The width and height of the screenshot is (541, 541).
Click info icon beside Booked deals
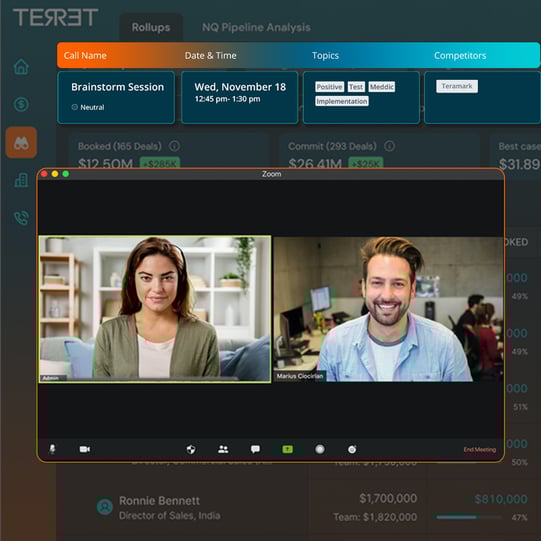pos(174,146)
